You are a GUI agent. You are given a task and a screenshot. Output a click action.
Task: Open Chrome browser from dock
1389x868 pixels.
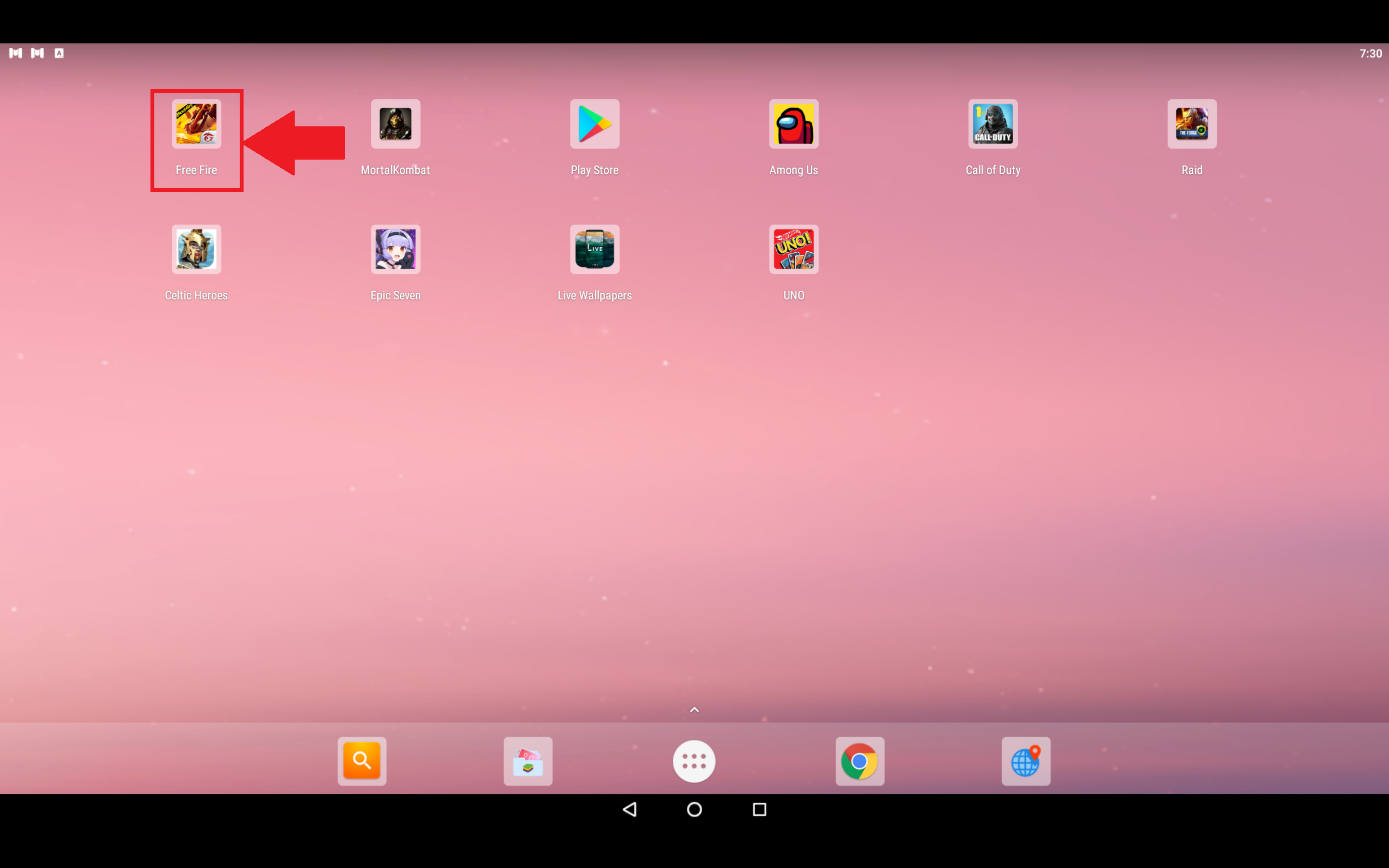pyautogui.click(x=859, y=761)
